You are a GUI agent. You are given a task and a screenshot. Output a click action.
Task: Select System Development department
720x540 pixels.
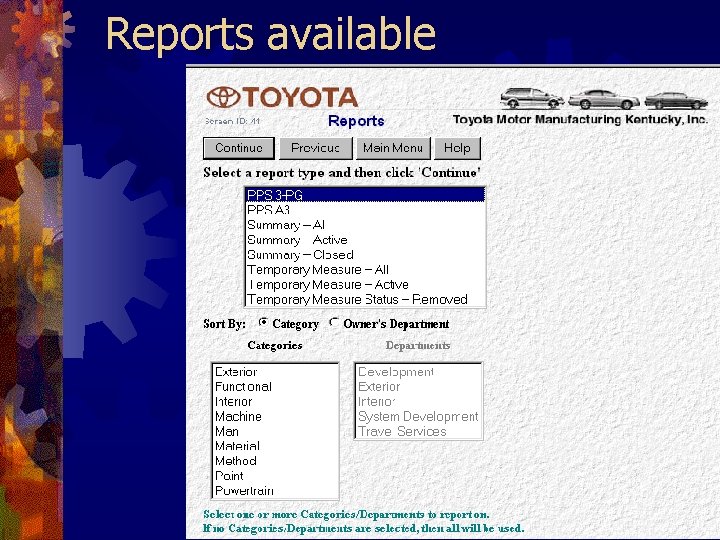tap(418, 416)
